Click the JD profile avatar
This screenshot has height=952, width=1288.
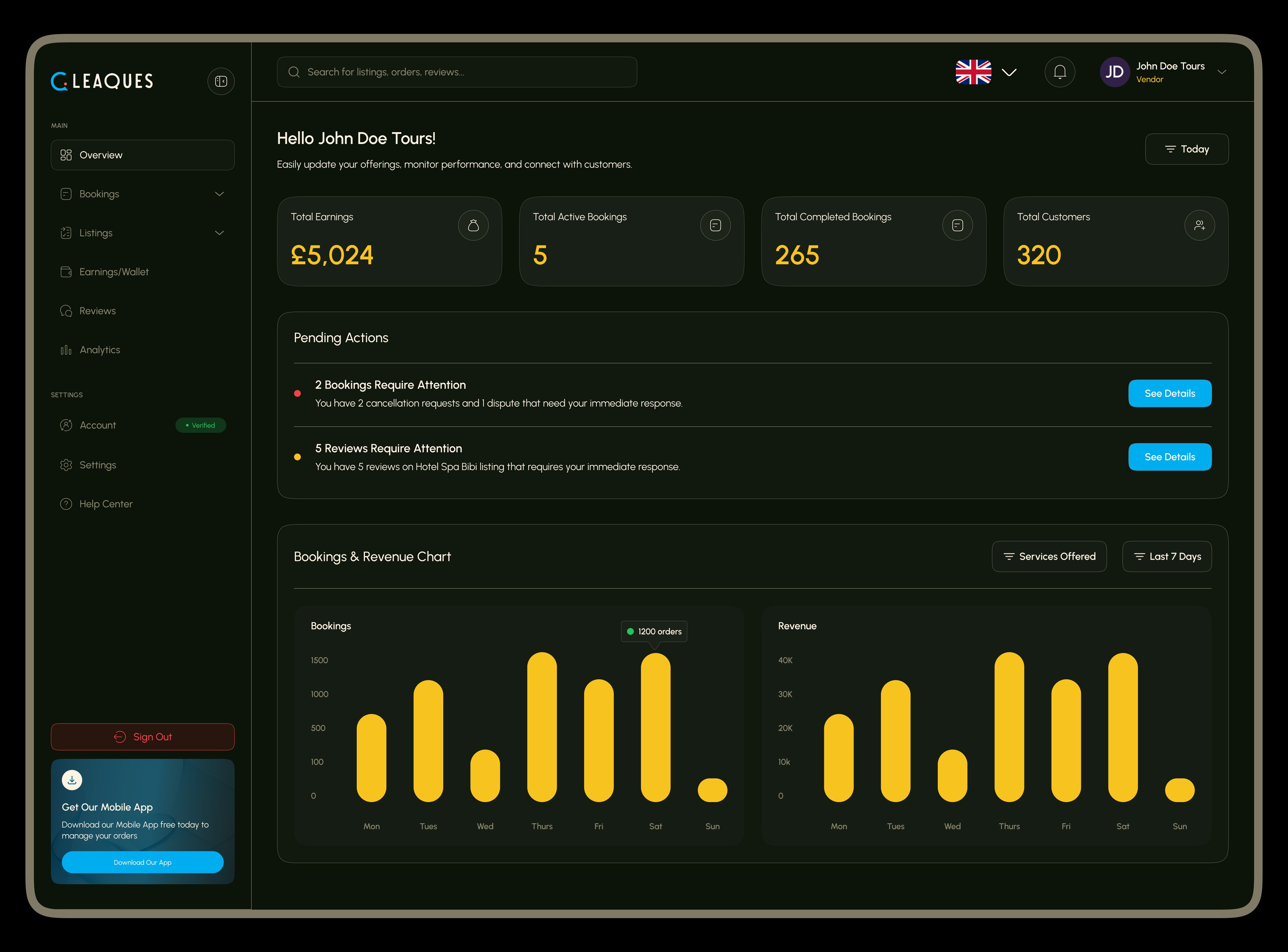[1115, 72]
